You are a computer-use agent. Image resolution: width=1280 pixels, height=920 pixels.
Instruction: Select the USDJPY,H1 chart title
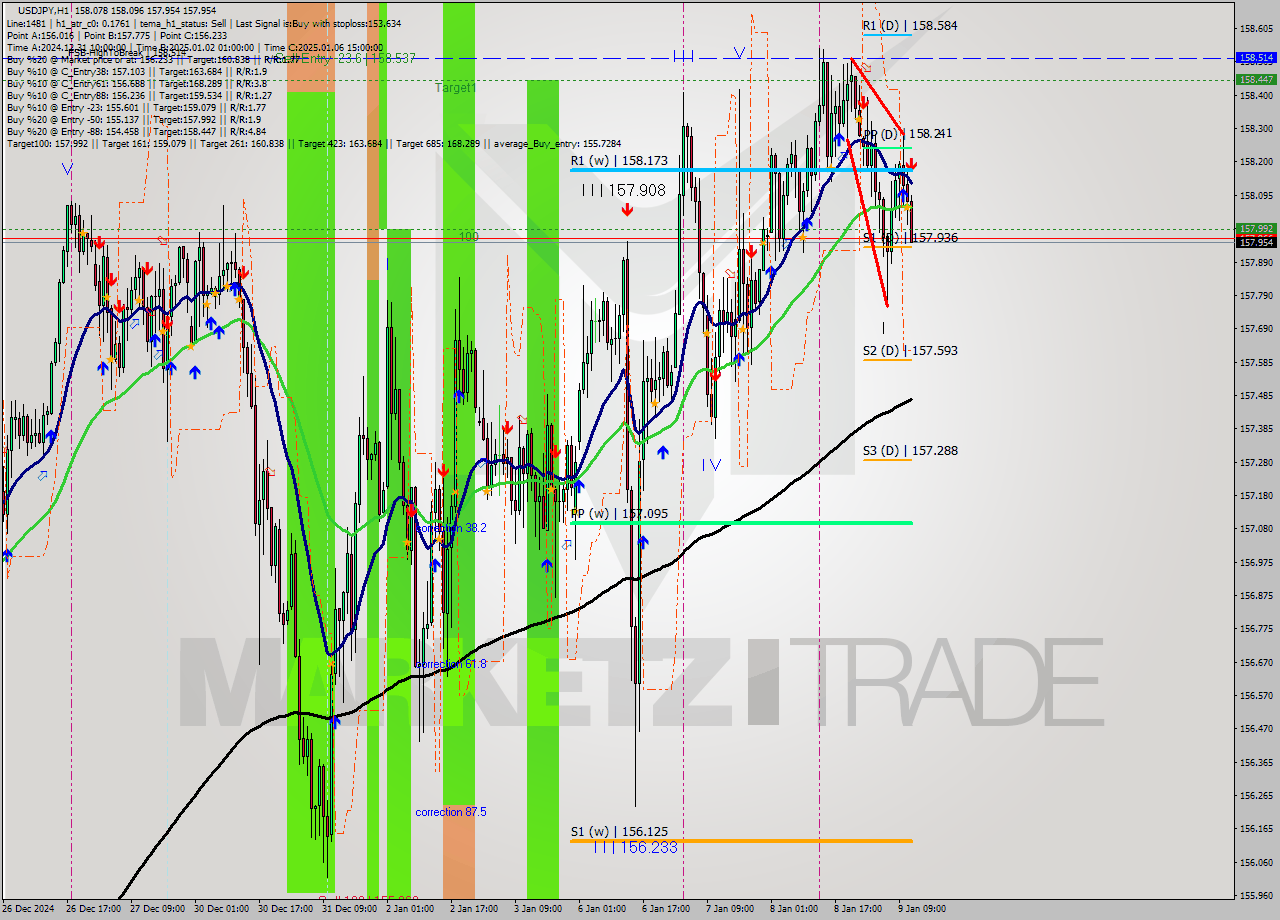point(43,10)
